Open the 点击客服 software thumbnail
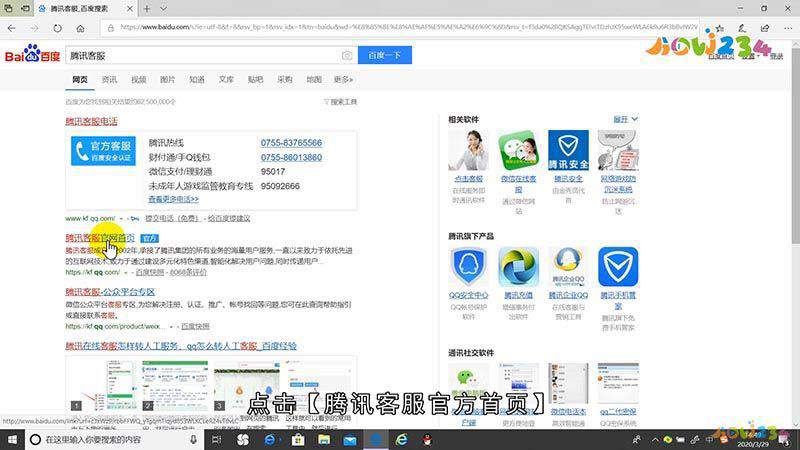800x450 pixels. (x=468, y=150)
